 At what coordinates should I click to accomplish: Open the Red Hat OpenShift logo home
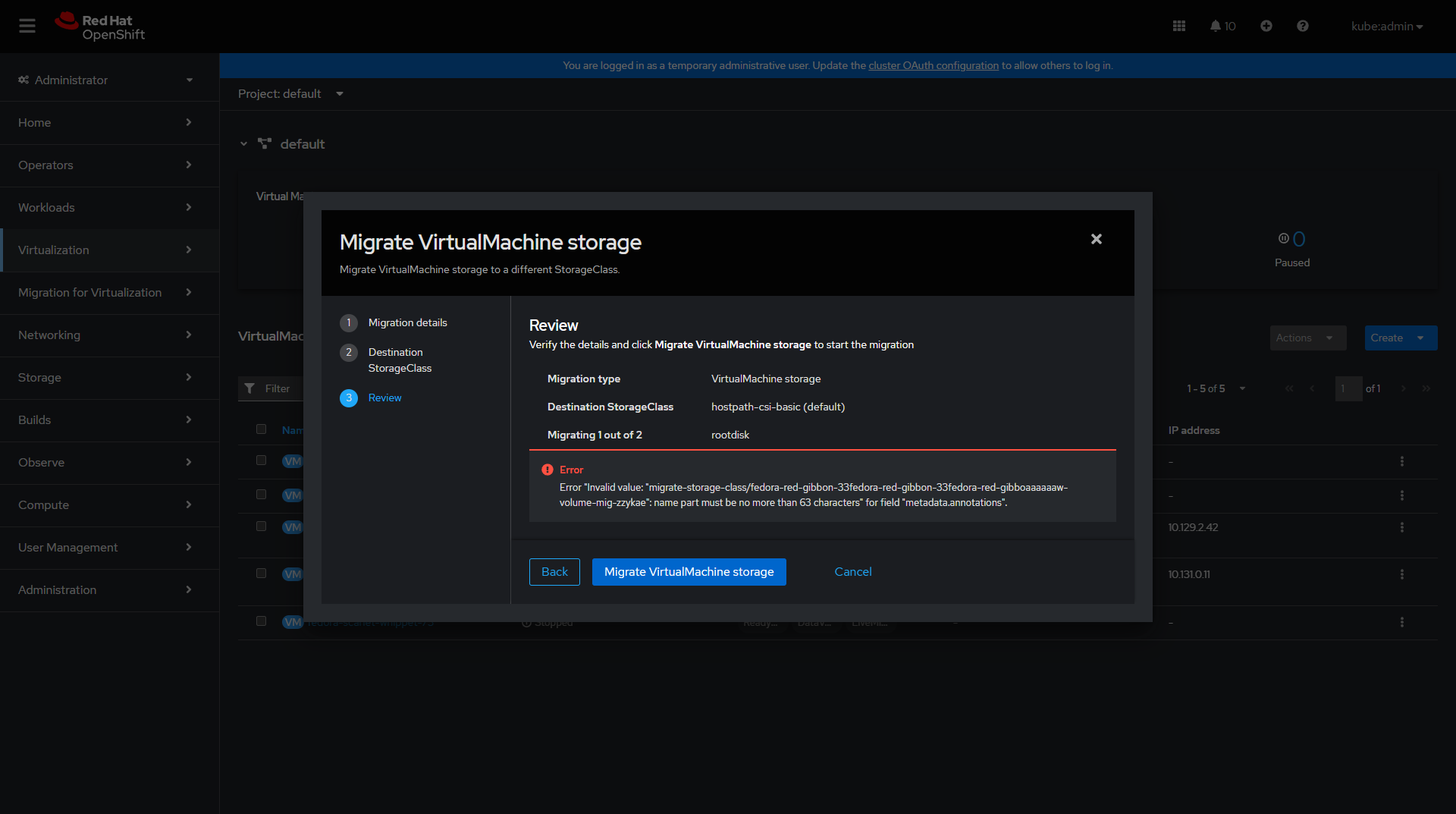(x=99, y=27)
